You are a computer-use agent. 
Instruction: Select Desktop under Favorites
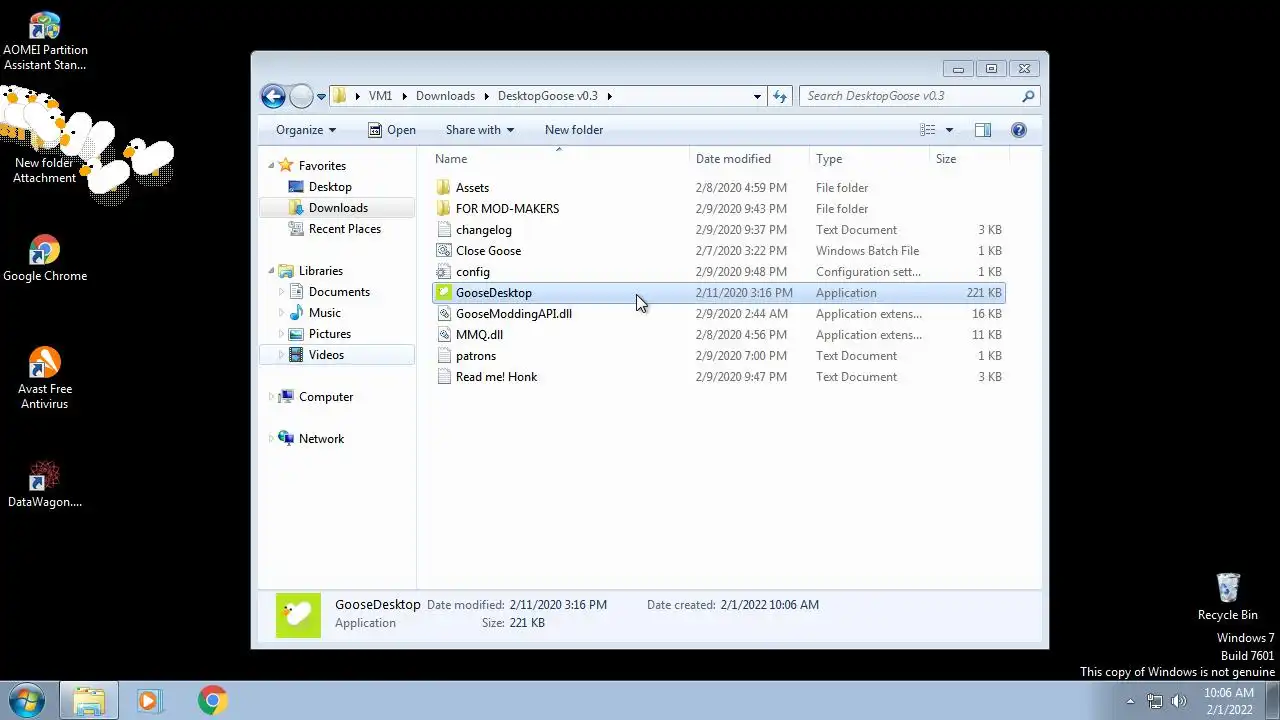[x=330, y=187]
